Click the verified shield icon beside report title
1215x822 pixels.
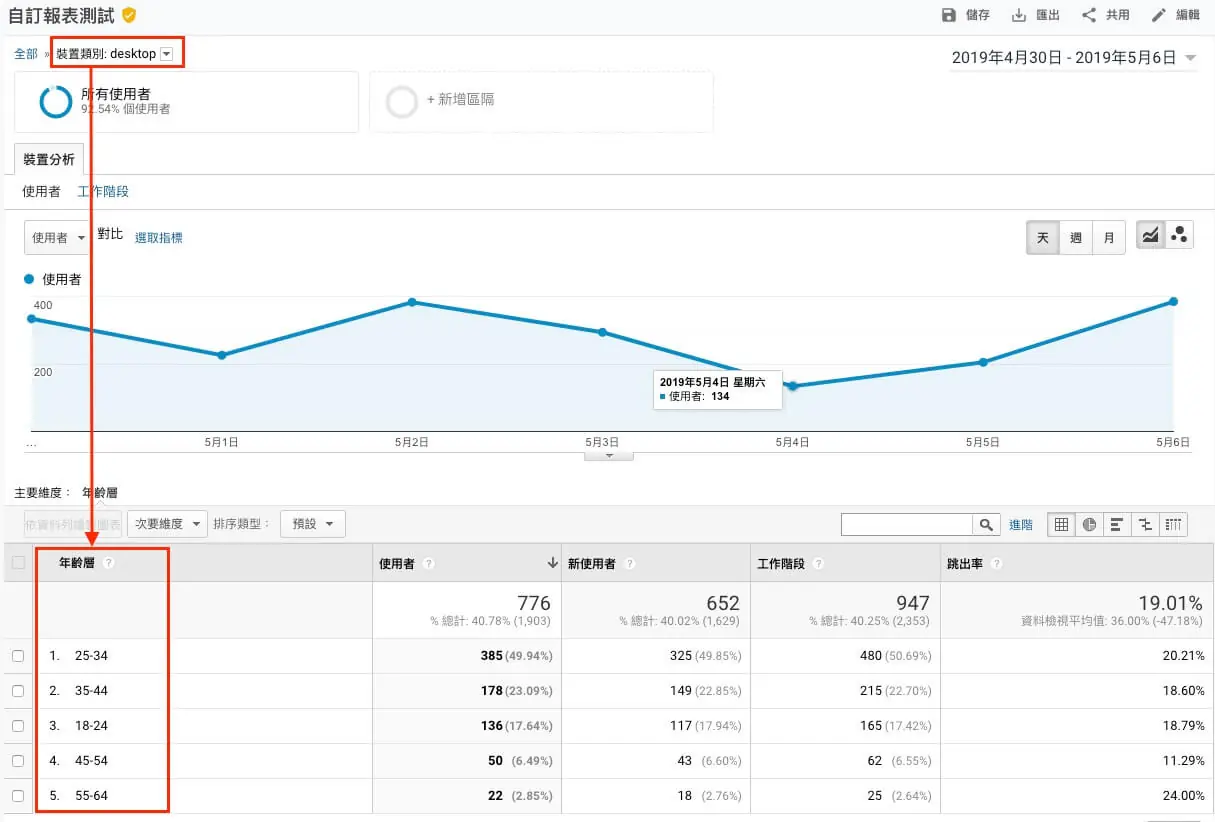click(129, 16)
